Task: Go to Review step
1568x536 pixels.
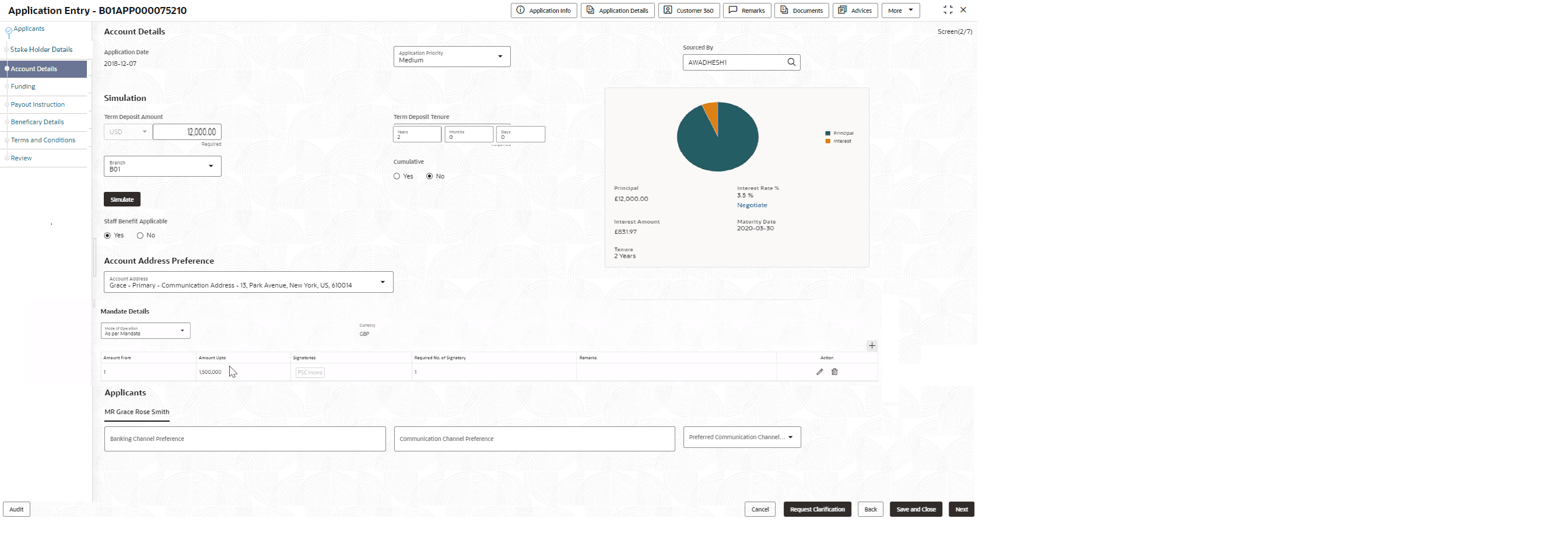Action: tap(22, 159)
